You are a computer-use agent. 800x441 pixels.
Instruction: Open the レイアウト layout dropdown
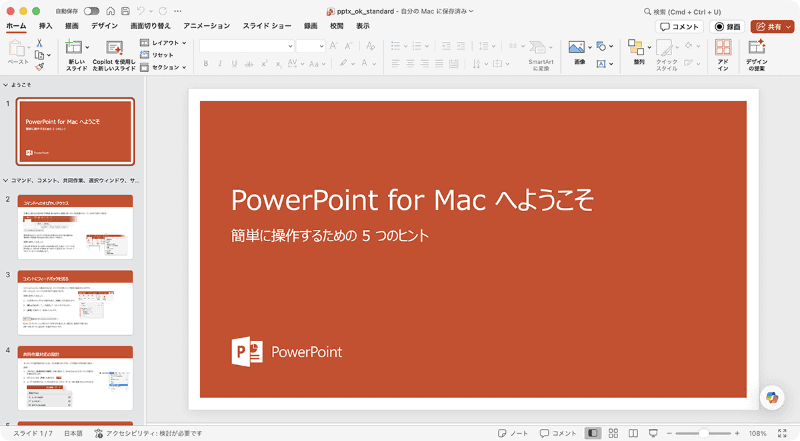click(x=163, y=43)
